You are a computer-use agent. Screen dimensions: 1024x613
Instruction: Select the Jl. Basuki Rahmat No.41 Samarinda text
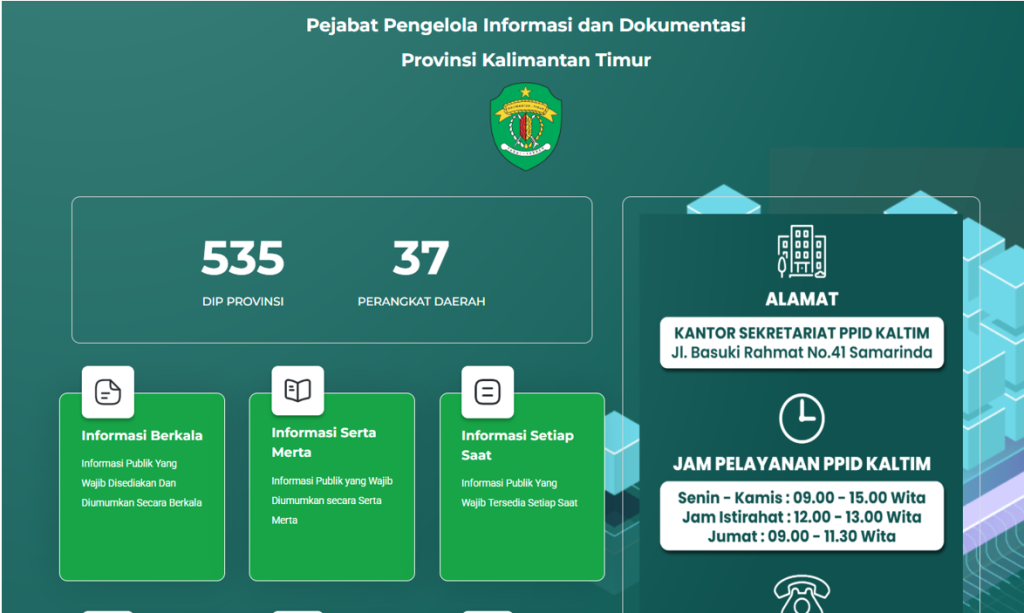[x=802, y=350]
